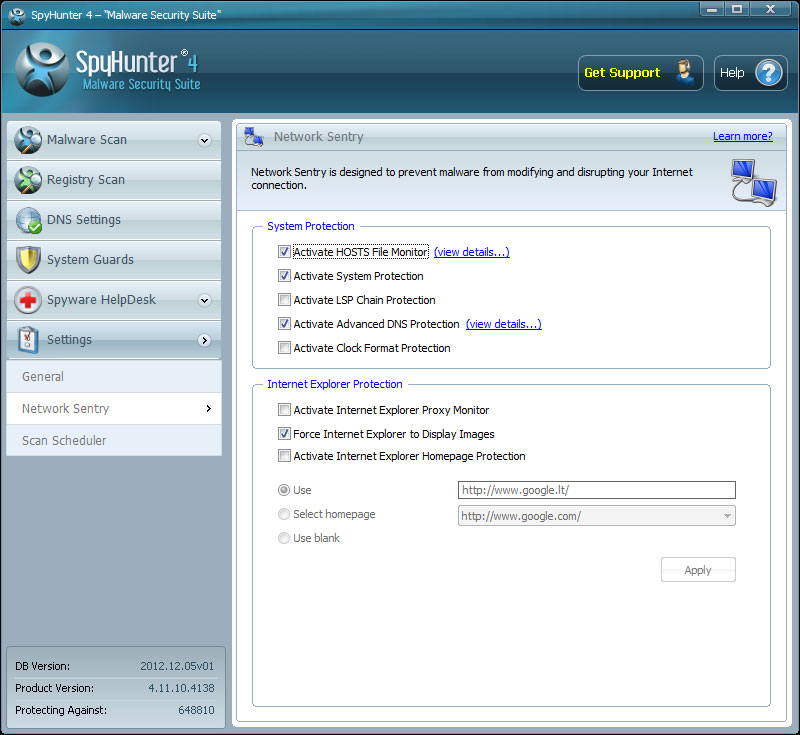Click the SpyHunter logo icon in header
The width and height of the screenshot is (800, 735).
(42, 69)
